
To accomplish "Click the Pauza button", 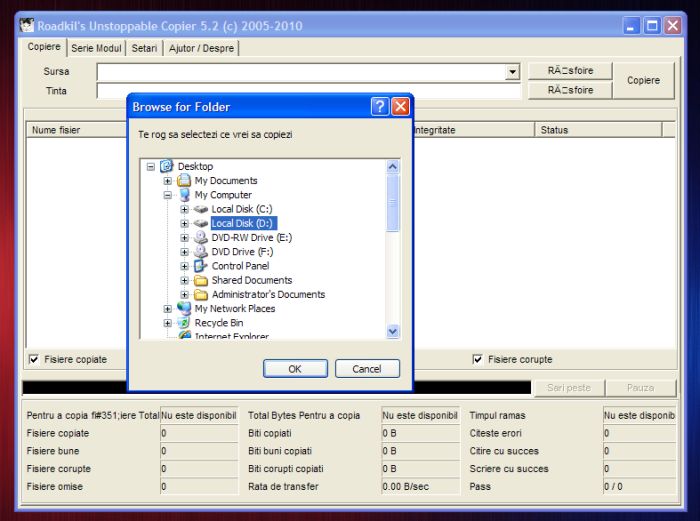I will coord(640,388).
